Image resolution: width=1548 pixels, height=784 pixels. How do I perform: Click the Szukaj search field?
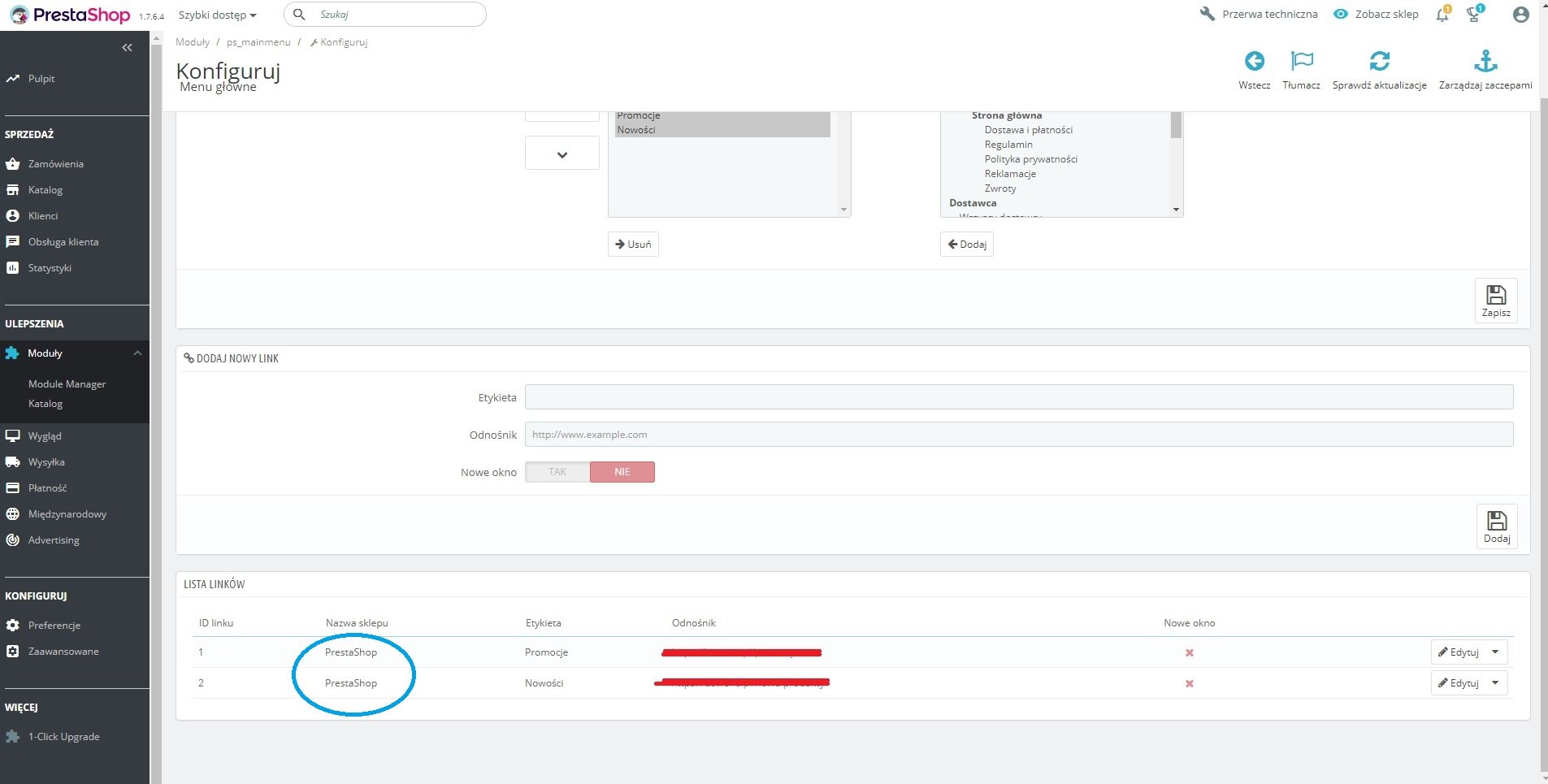[x=385, y=14]
